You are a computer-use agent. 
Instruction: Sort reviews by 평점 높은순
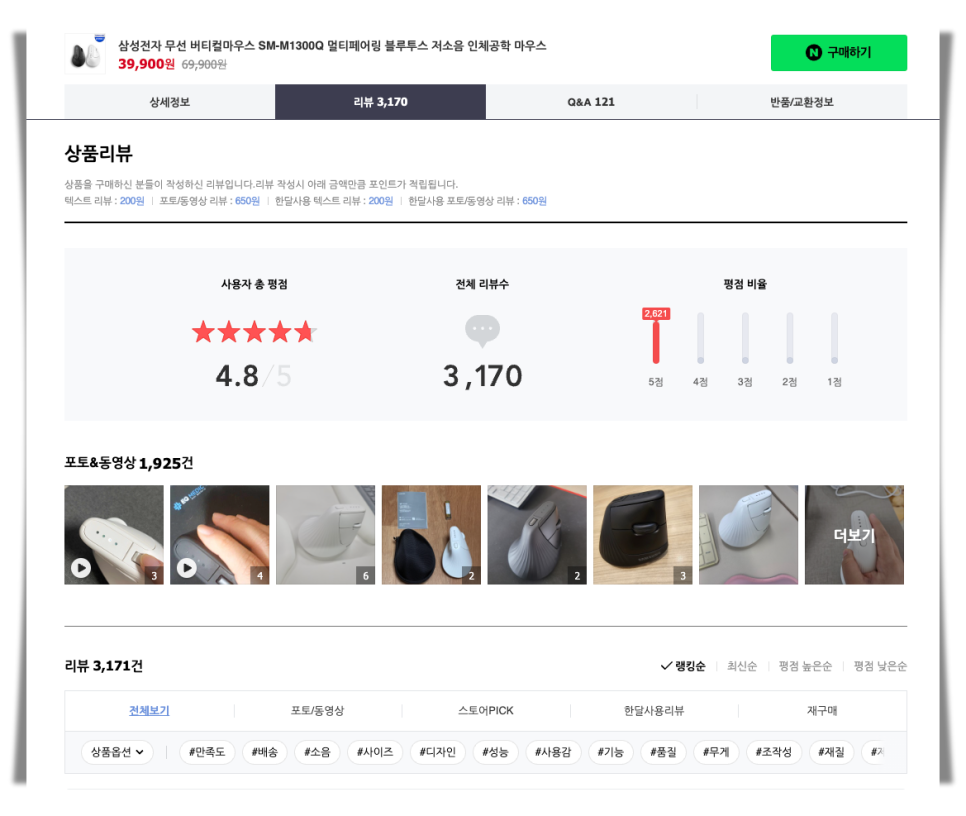(x=805, y=666)
